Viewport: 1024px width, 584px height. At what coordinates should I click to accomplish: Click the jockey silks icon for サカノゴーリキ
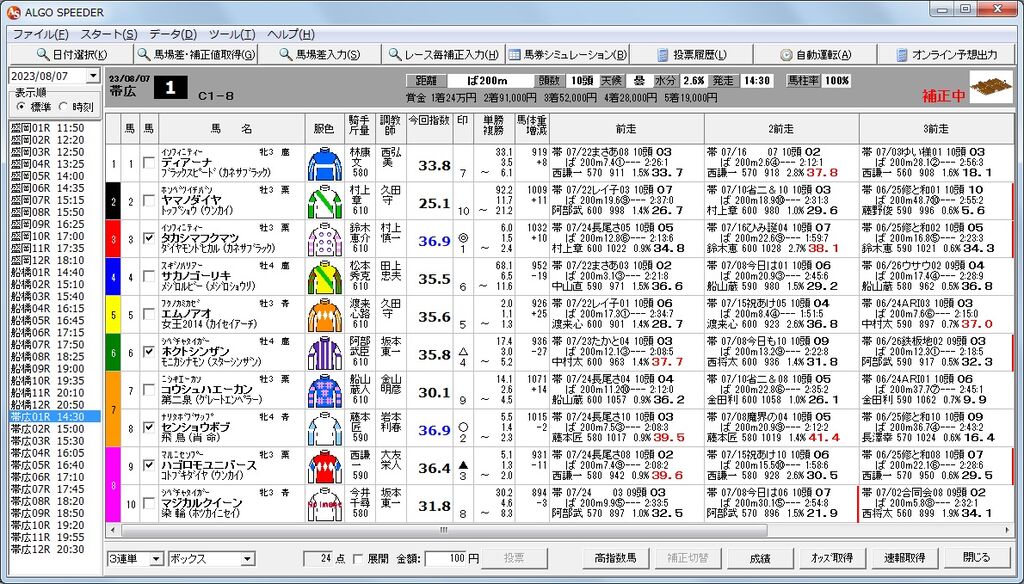click(x=325, y=277)
